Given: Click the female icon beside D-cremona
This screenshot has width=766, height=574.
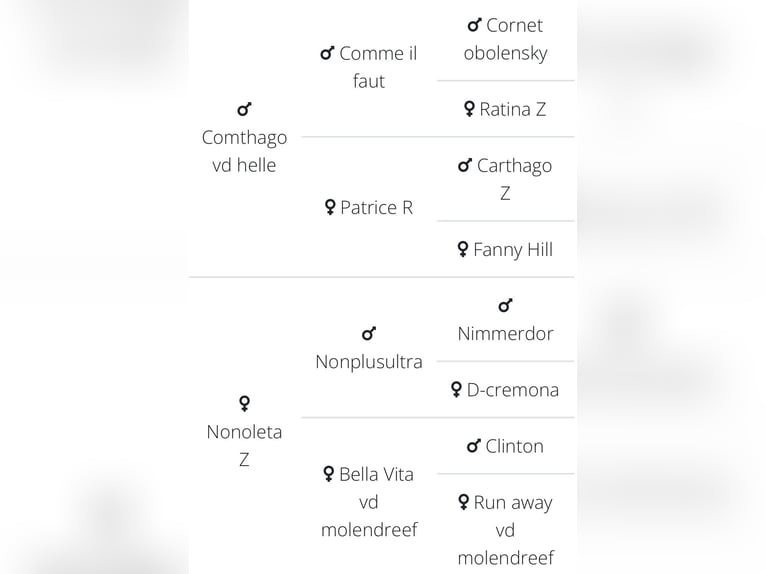Looking at the screenshot, I should tap(456, 390).
